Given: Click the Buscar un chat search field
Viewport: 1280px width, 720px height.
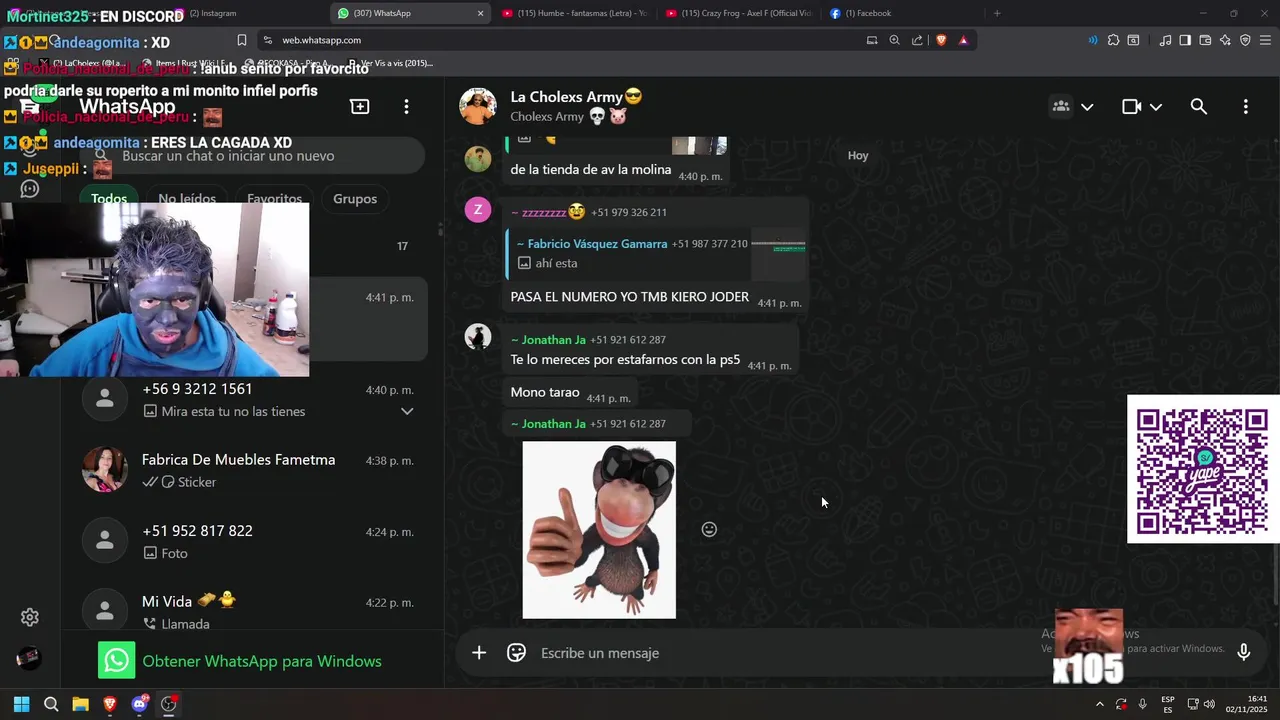Looking at the screenshot, I should pos(252,156).
